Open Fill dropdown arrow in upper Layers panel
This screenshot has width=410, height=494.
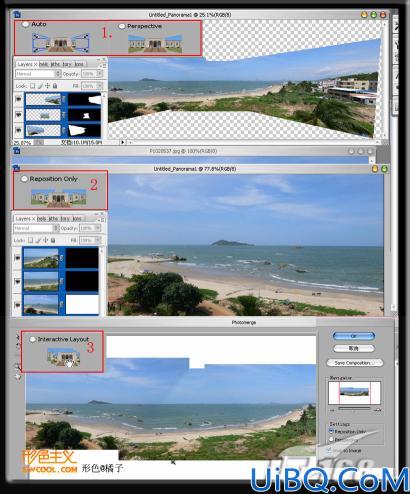(99, 86)
